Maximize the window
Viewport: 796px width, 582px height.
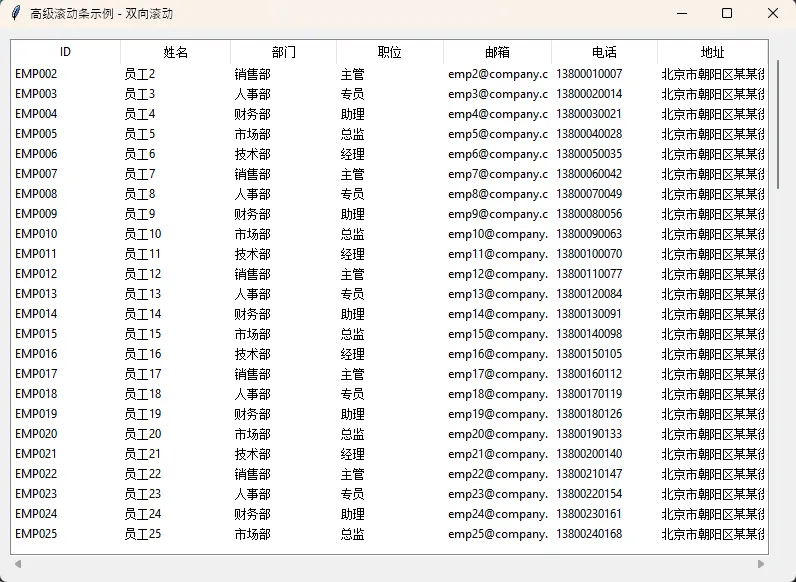727,14
